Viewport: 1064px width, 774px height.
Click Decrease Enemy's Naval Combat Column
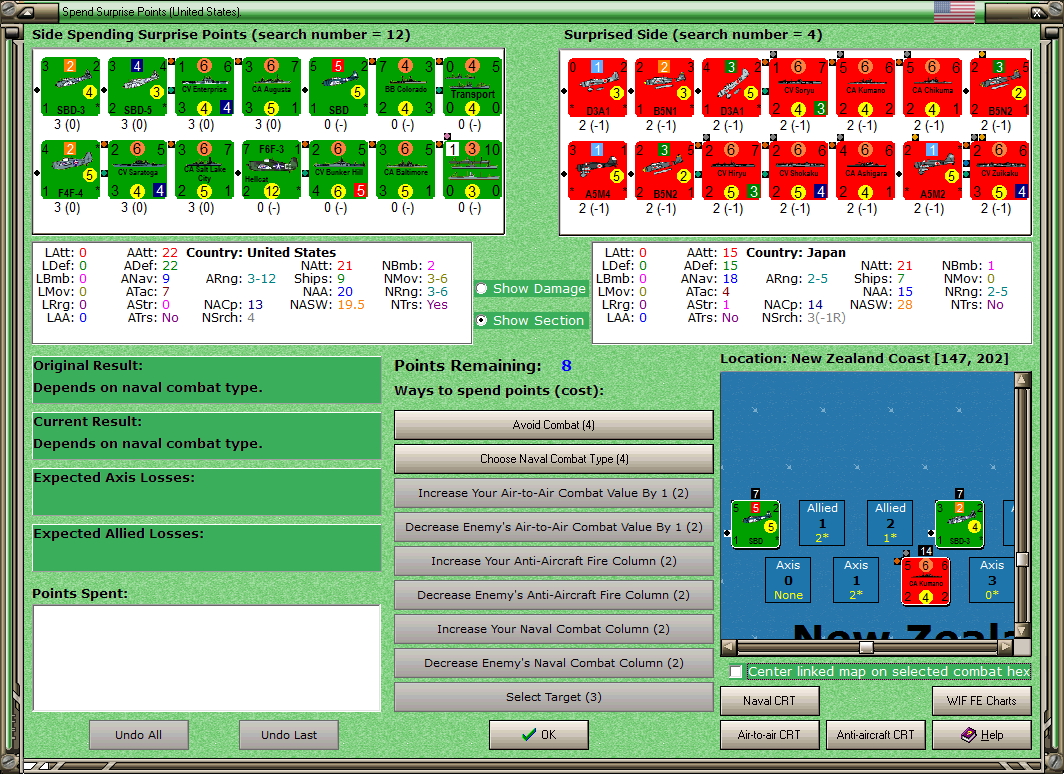(554, 663)
